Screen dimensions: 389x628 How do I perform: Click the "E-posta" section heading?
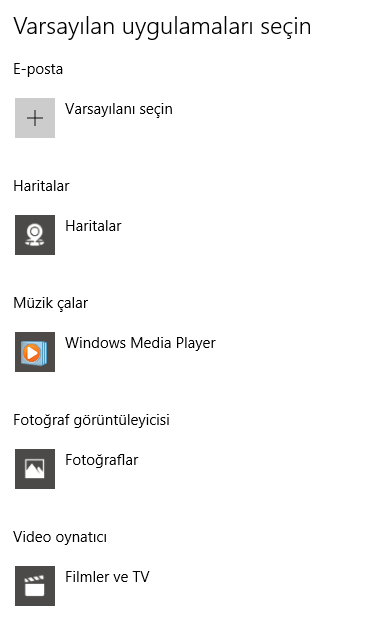pos(38,69)
